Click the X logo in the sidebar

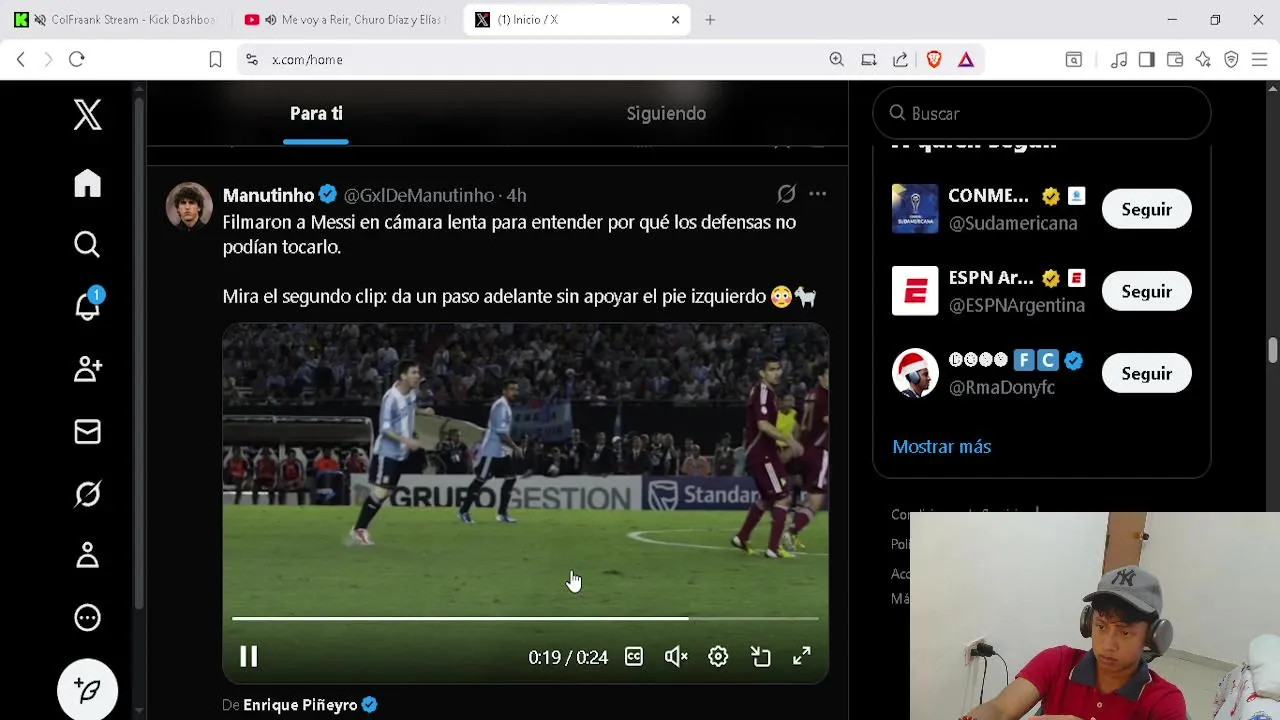tap(88, 115)
